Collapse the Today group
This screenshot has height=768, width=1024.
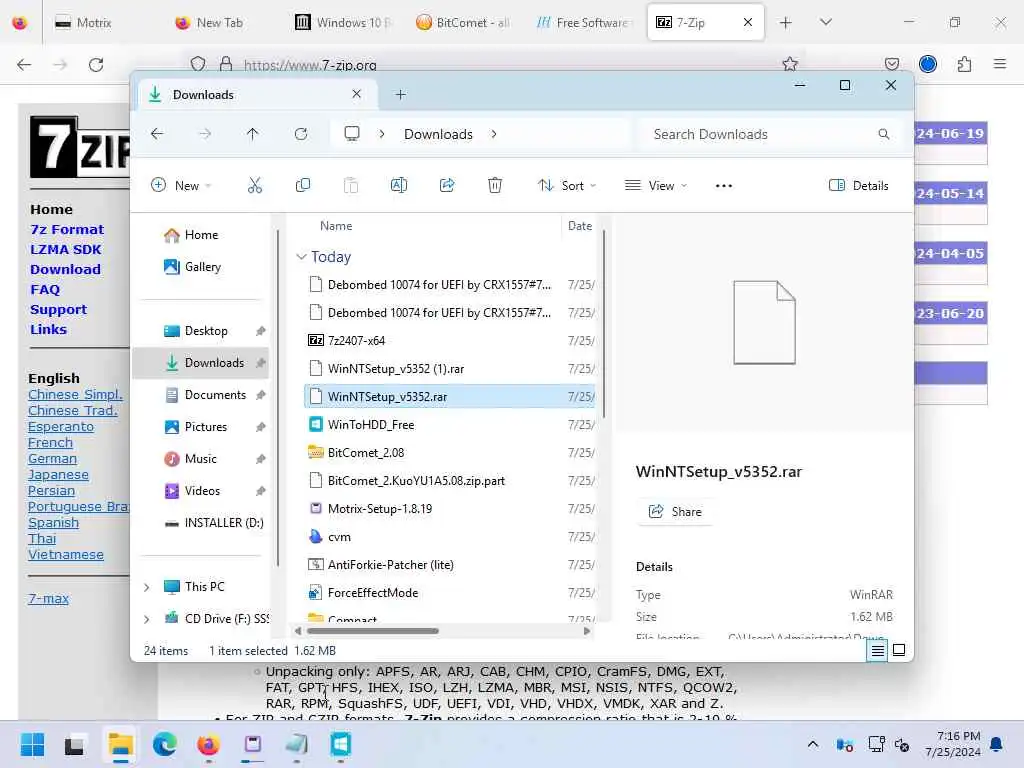(x=301, y=257)
